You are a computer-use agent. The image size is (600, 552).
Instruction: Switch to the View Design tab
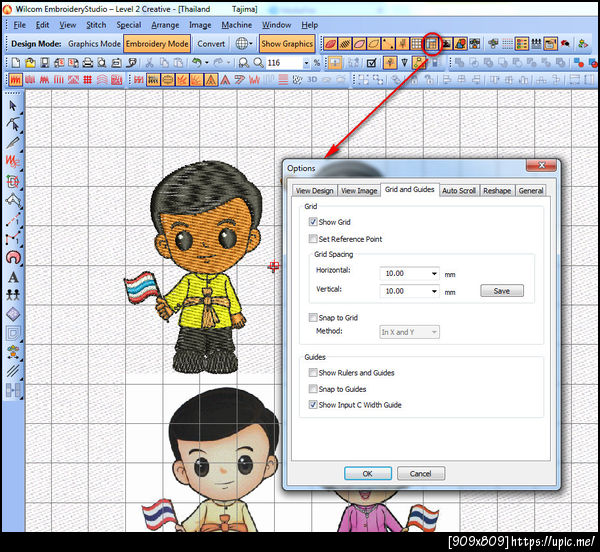315,191
